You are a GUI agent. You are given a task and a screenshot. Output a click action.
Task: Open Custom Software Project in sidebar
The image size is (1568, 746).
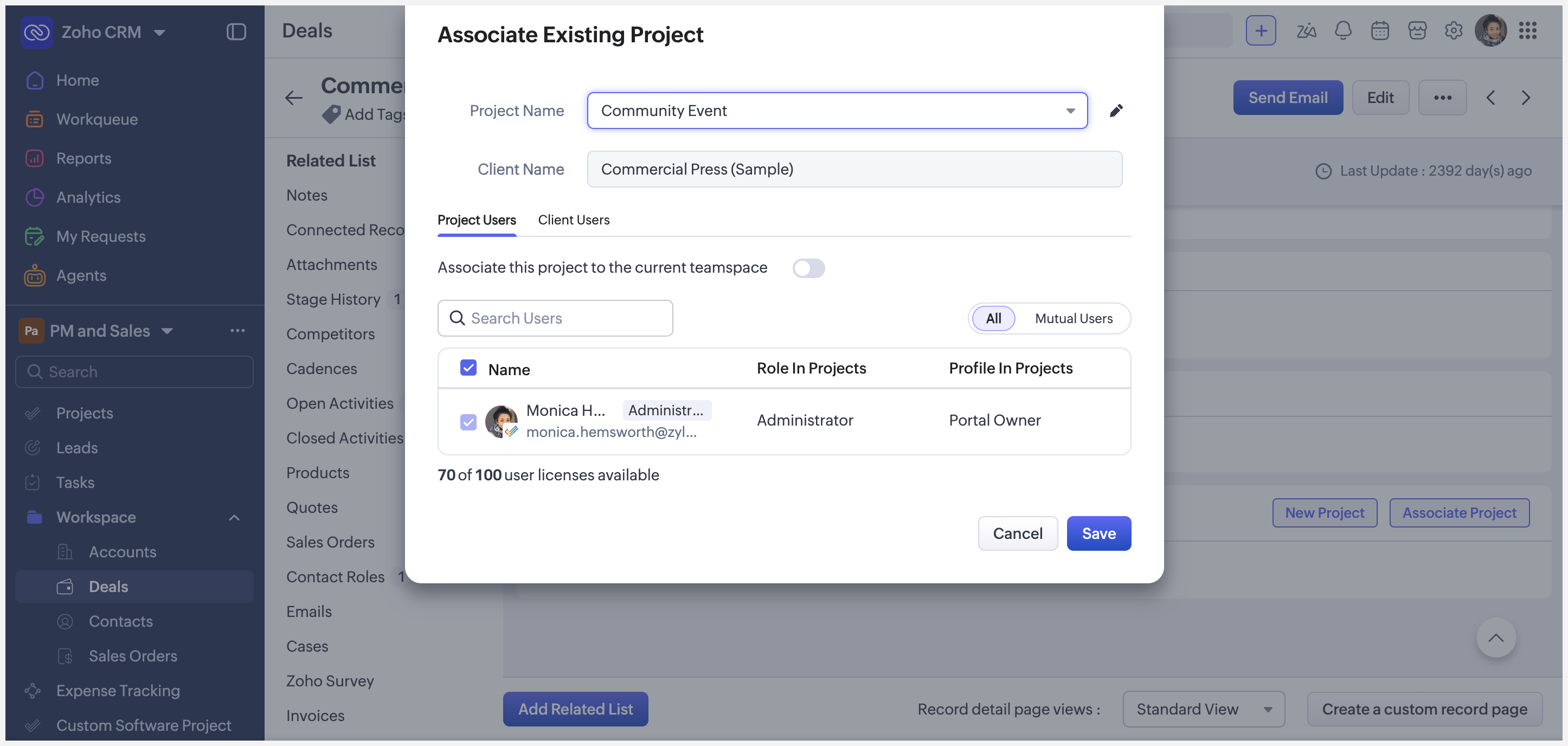click(x=144, y=725)
